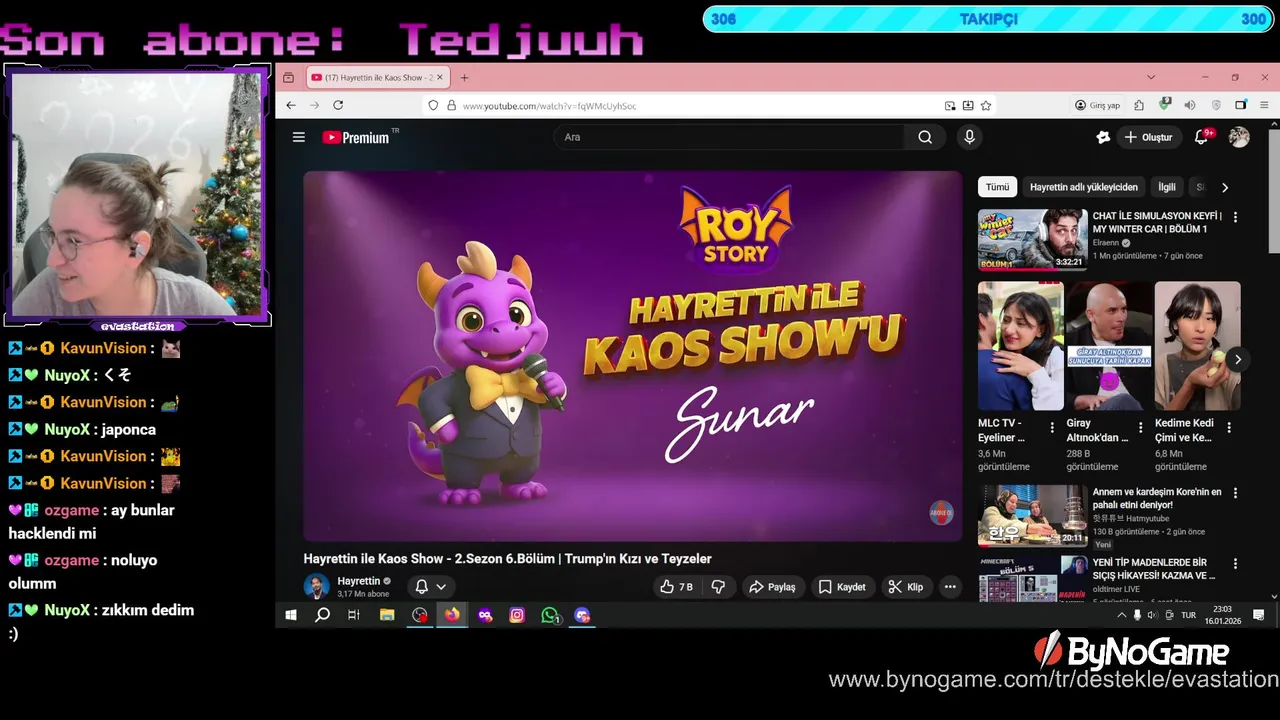Viewport: 1280px width, 720px height.
Task: Select the İlgili filter chip
Action: [1167, 187]
